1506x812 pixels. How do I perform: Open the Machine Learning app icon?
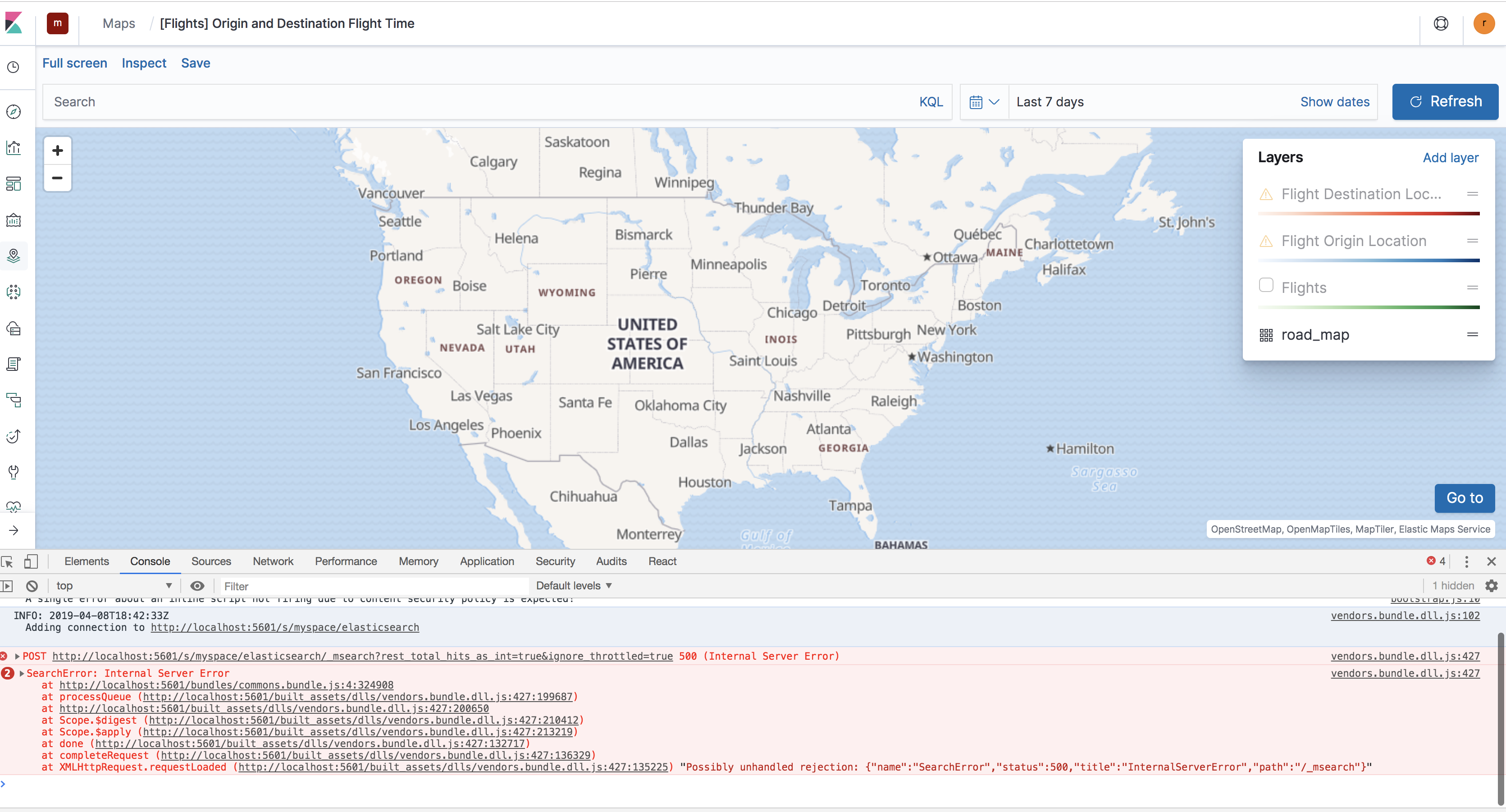14,292
